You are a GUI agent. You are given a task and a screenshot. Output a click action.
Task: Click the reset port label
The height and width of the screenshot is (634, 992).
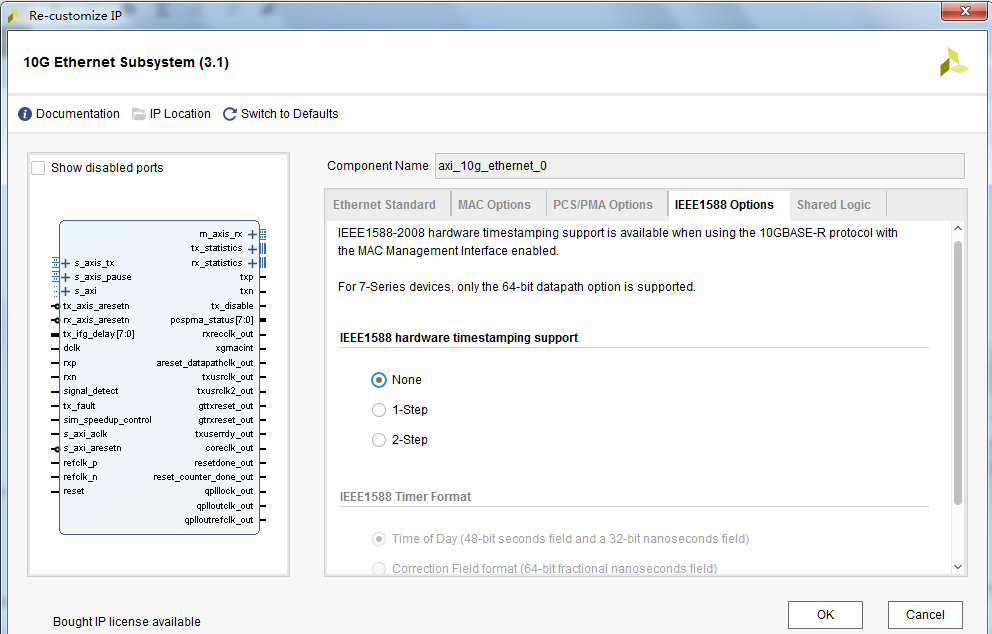click(73, 491)
